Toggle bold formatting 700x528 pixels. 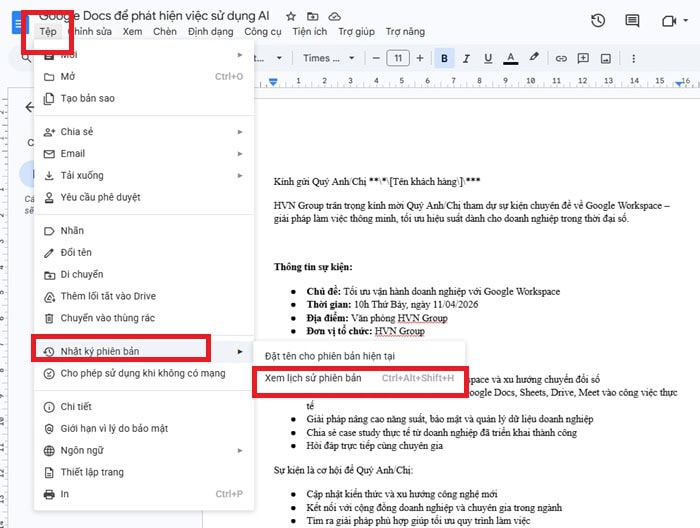click(x=444, y=57)
